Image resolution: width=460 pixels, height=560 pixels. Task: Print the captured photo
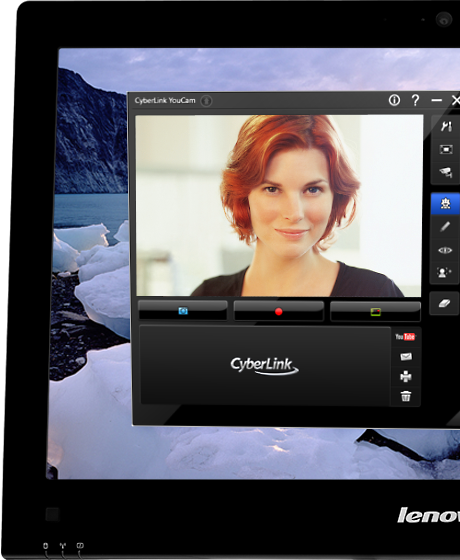406,376
